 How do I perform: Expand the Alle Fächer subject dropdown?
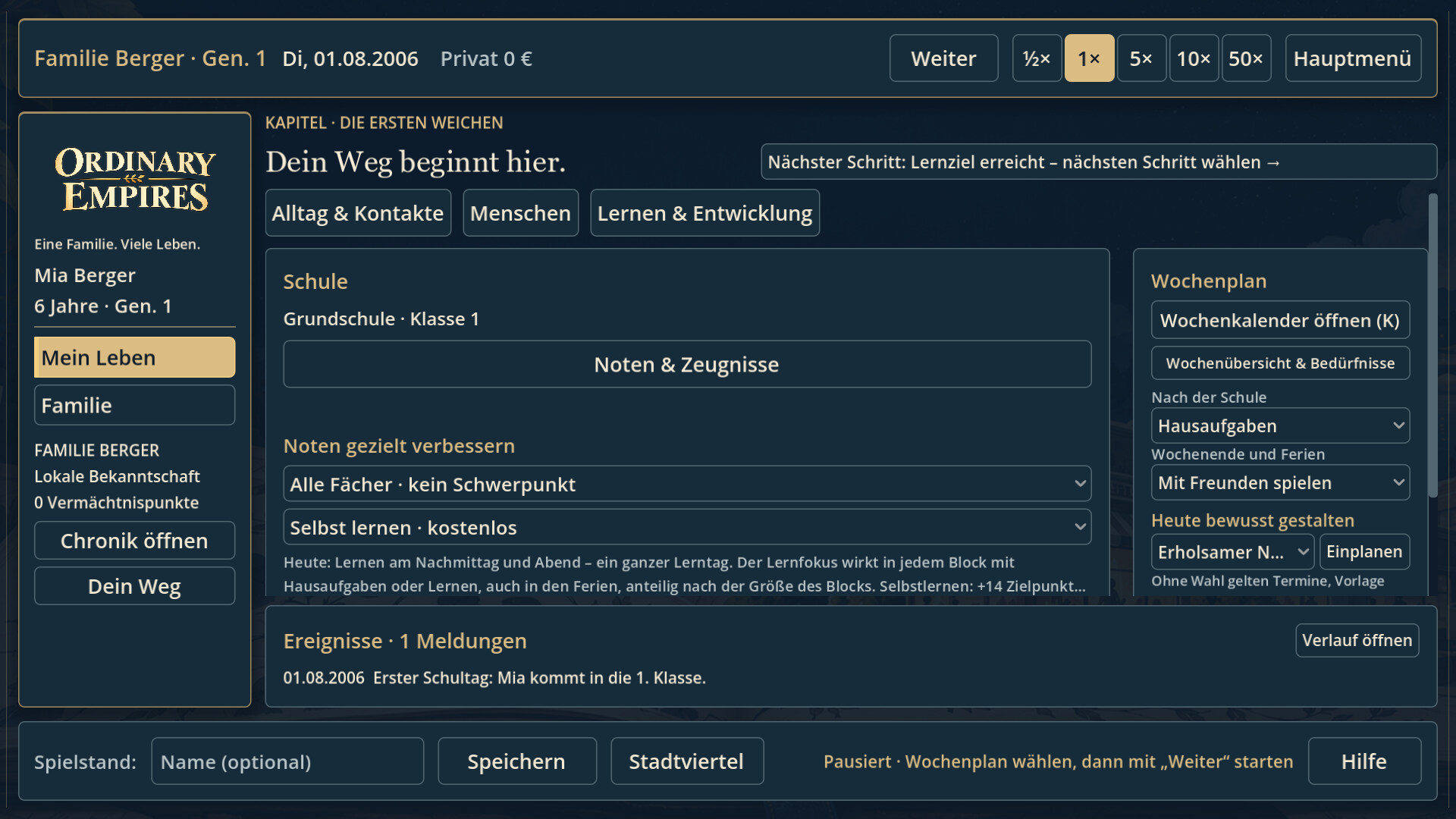[687, 484]
